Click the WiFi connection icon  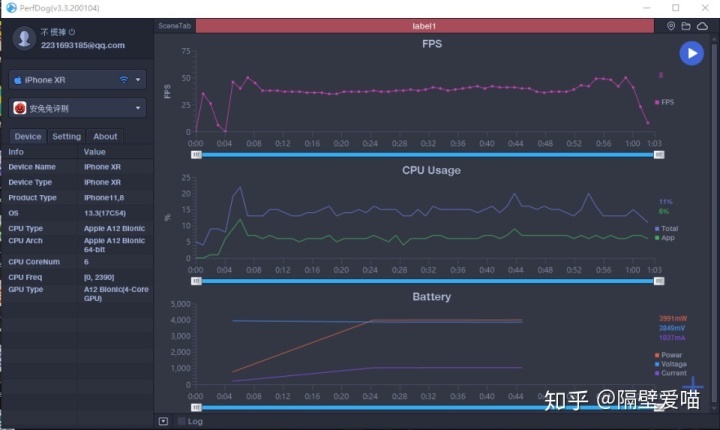click(x=124, y=80)
